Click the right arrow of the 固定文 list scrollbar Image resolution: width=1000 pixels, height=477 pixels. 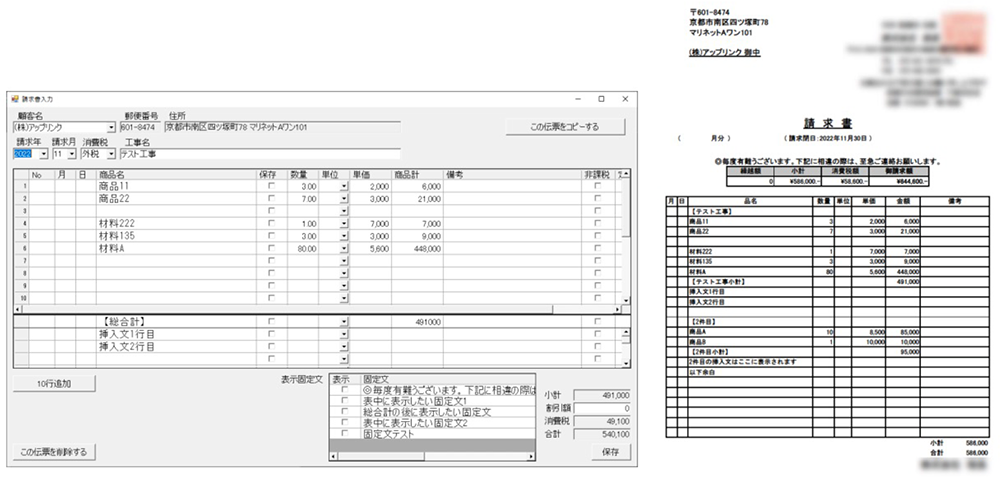click(531, 457)
